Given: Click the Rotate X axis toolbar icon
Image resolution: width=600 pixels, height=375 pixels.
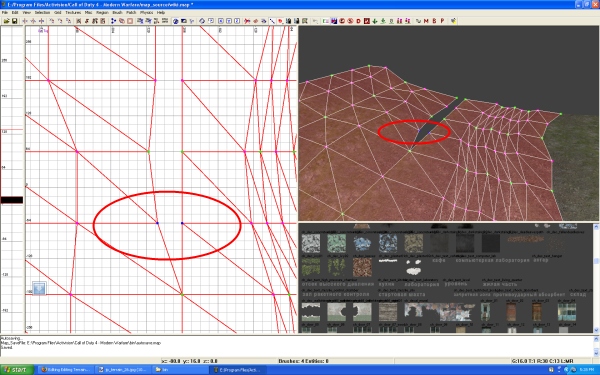Looking at the screenshot, I should pos(51,21).
